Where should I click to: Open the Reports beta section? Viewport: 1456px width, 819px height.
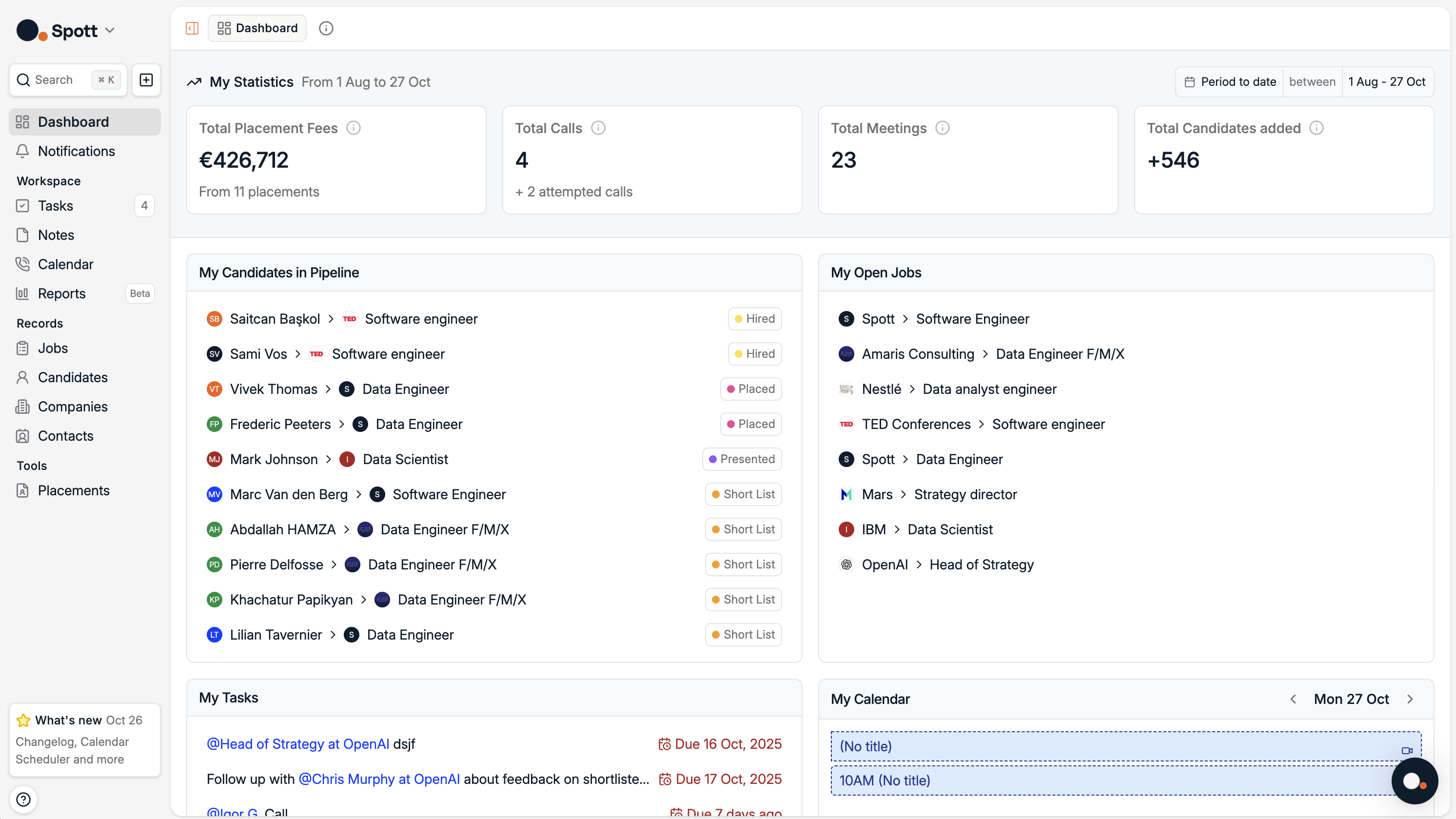(61, 293)
